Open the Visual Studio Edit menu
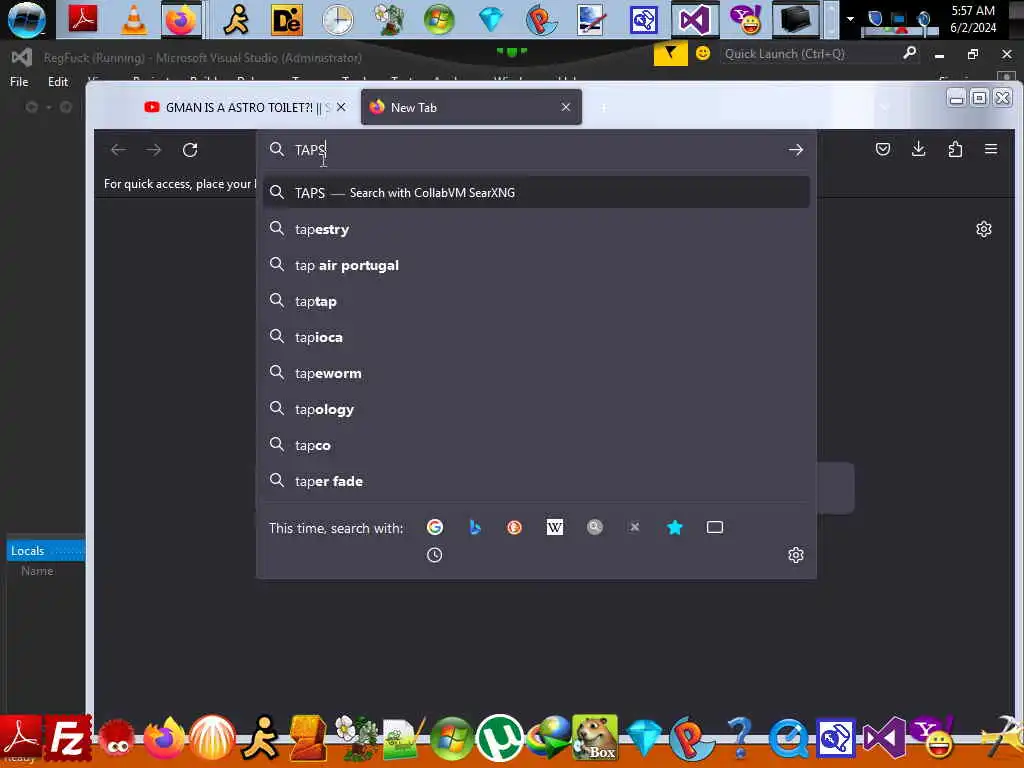1024x768 pixels. pos(57,82)
